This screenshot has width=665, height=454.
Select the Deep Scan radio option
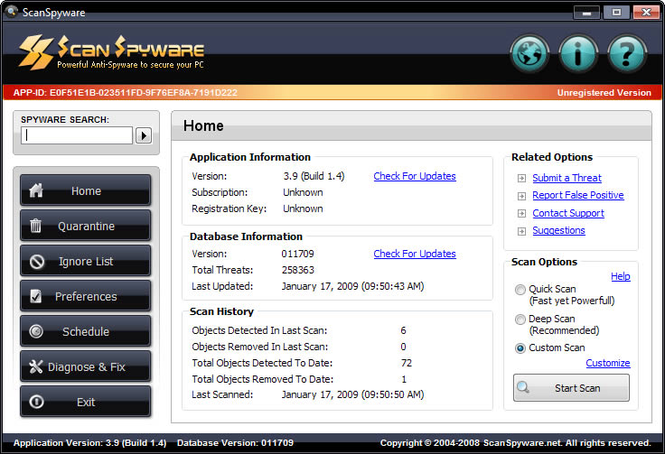tap(520, 319)
